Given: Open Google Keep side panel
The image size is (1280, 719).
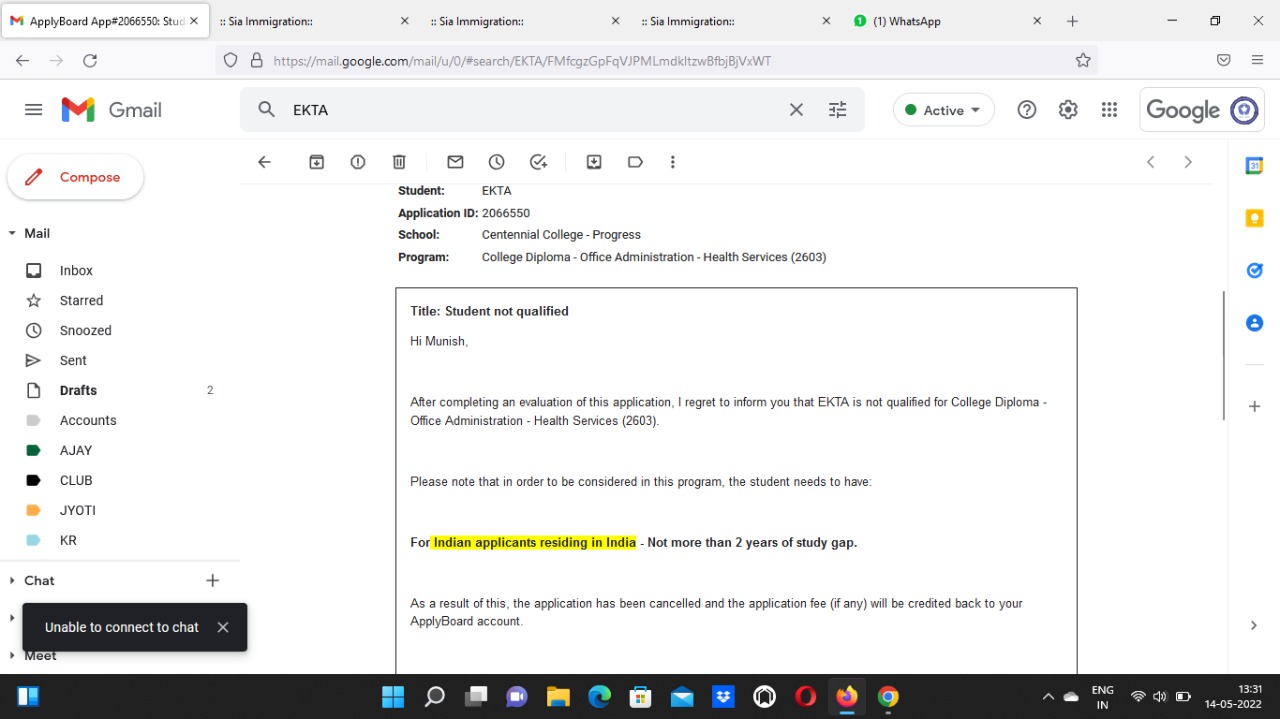Looking at the screenshot, I should click(x=1254, y=218).
